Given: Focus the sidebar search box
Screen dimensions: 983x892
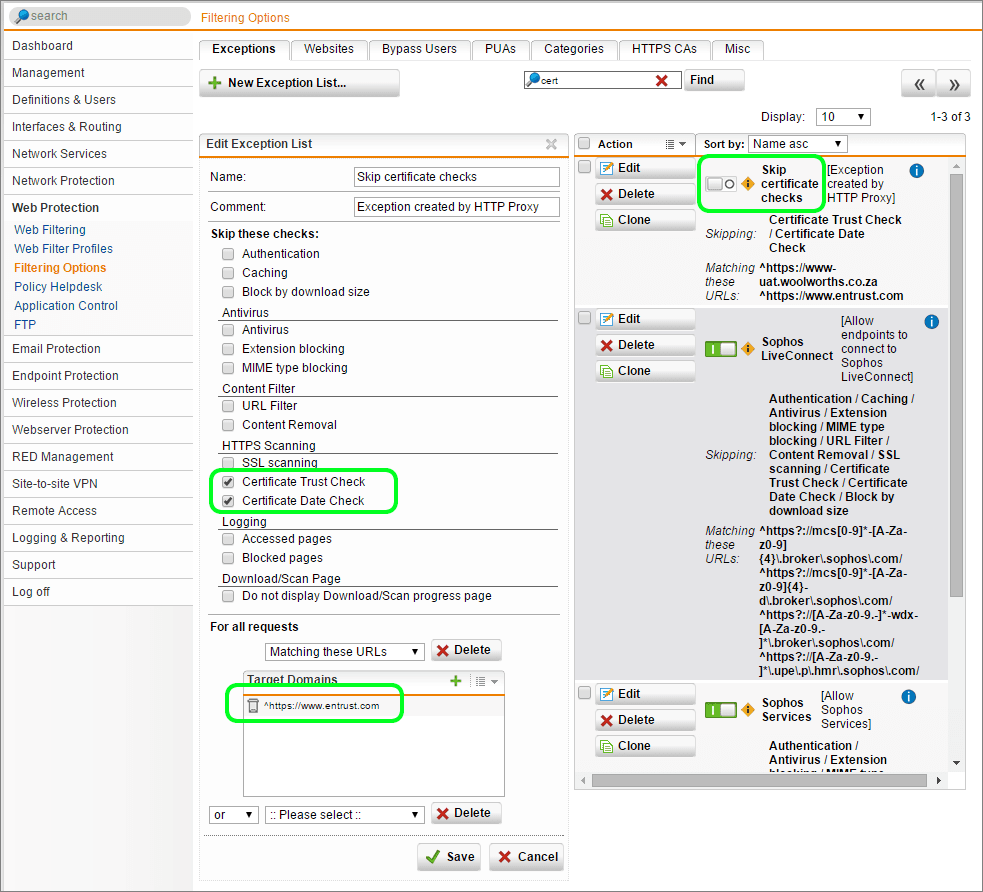Looking at the screenshot, I should [100, 16].
